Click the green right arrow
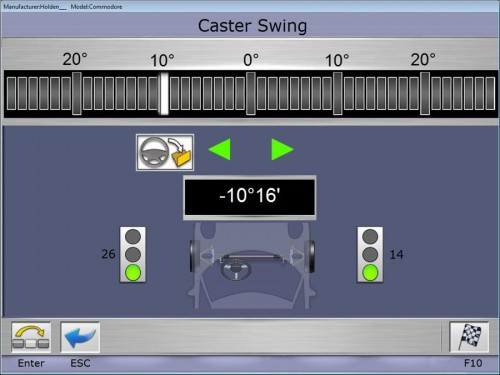The width and height of the screenshot is (500, 375). (x=282, y=150)
